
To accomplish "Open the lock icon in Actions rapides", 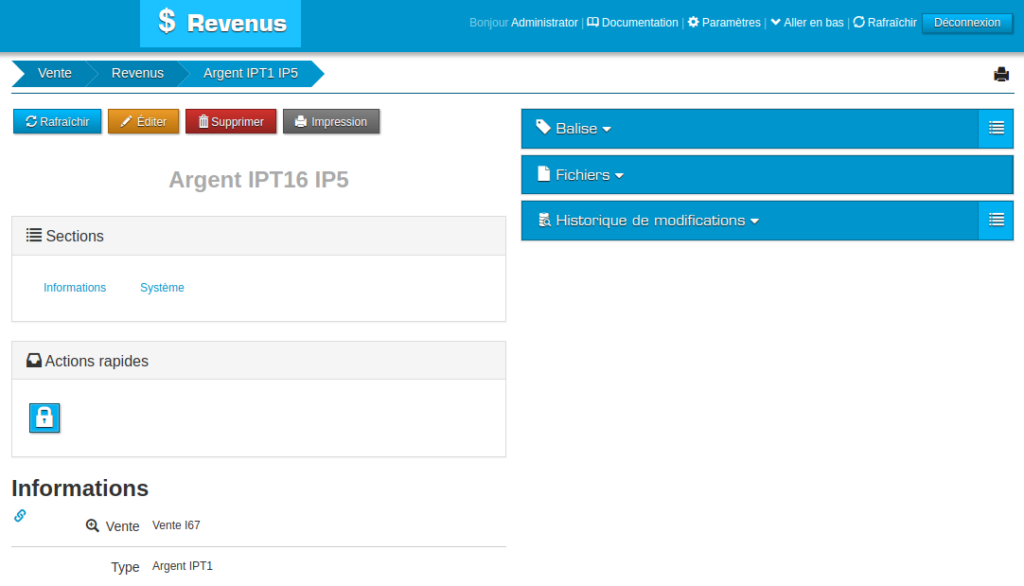I will click(44, 417).
